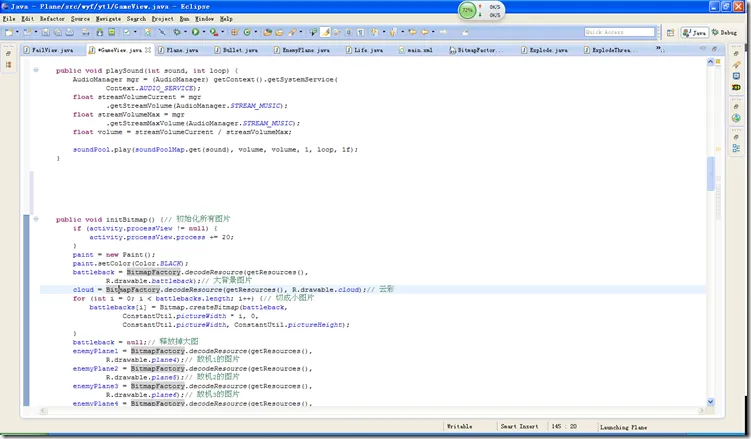Click the New Java Package icon

(x=235, y=32)
